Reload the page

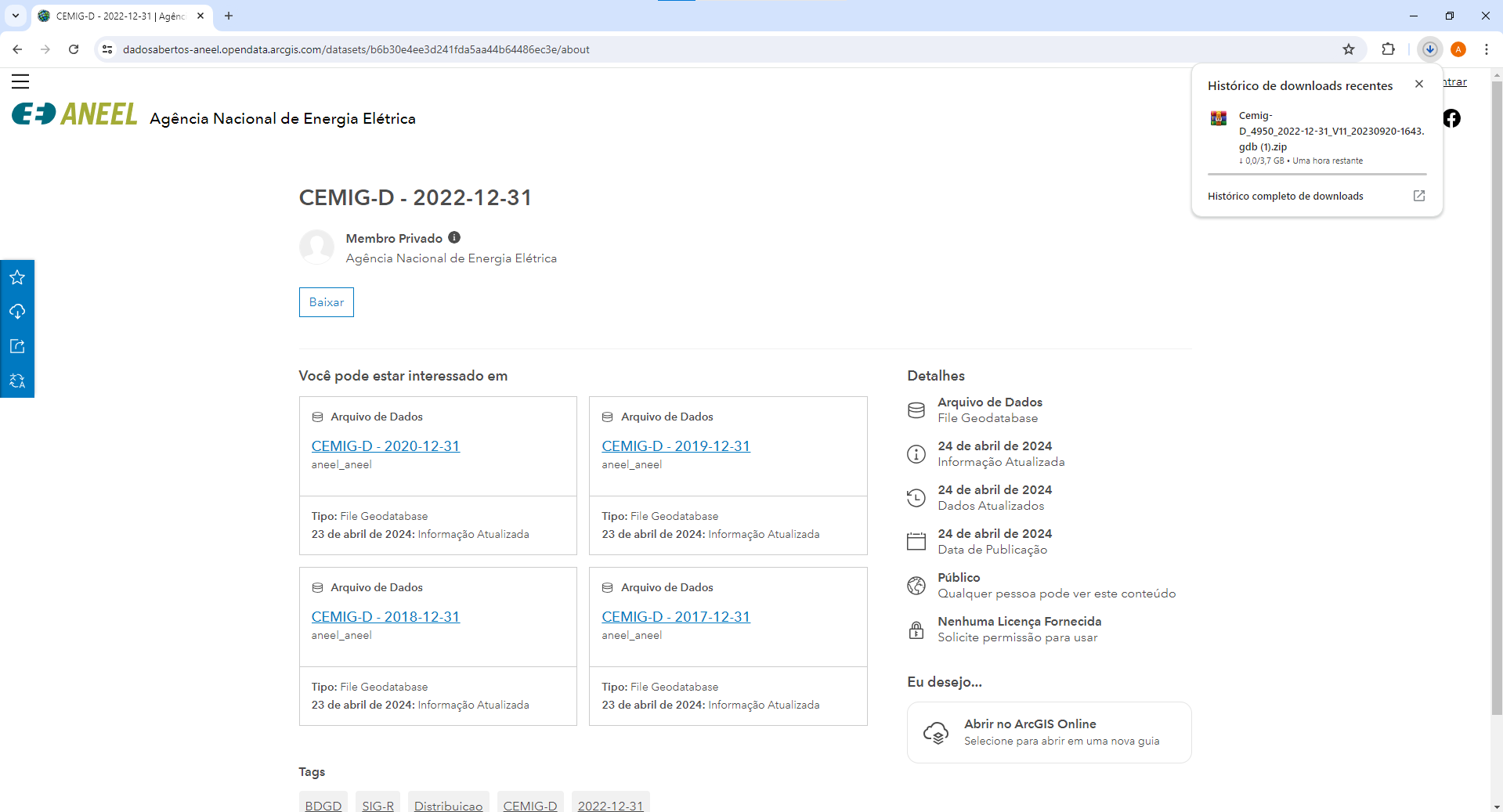(74, 49)
